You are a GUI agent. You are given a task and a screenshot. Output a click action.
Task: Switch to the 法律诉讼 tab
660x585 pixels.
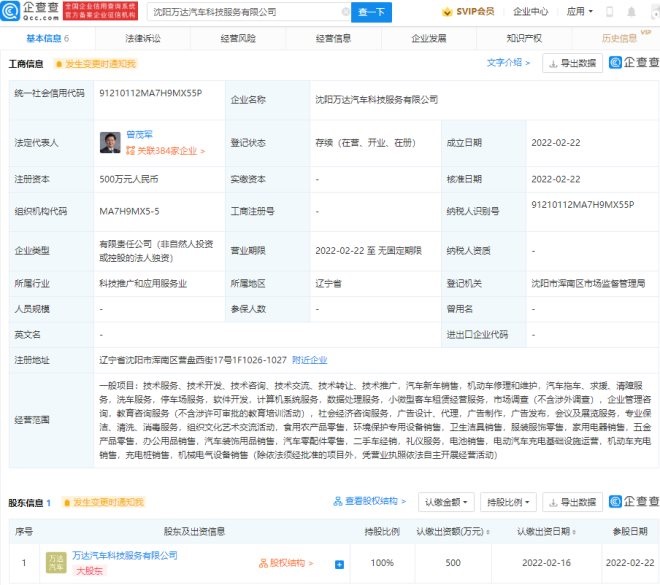tap(143, 38)
